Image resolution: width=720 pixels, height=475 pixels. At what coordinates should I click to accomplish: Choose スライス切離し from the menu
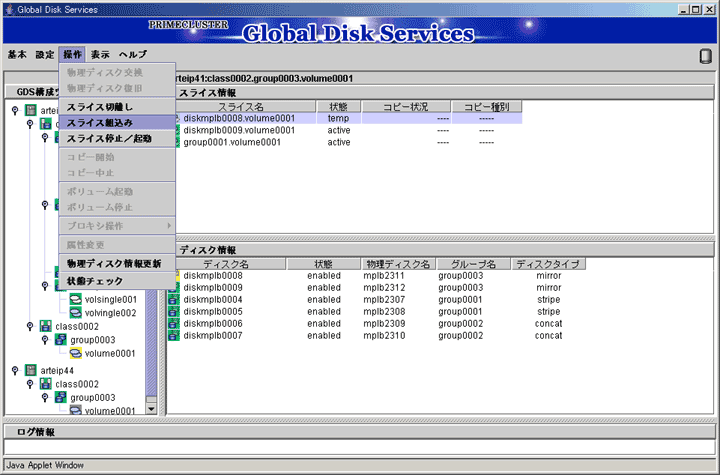117,107
